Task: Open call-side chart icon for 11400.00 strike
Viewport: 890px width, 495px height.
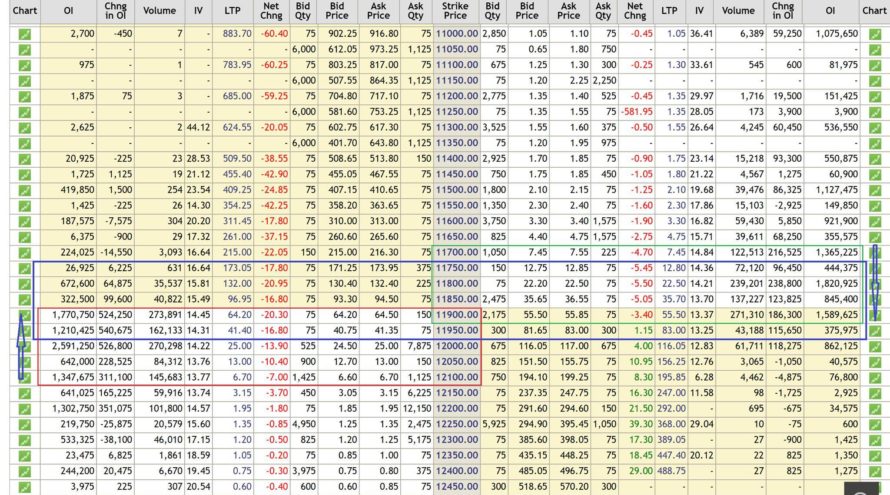Action: pyautogui.click(x=24, y=159)
